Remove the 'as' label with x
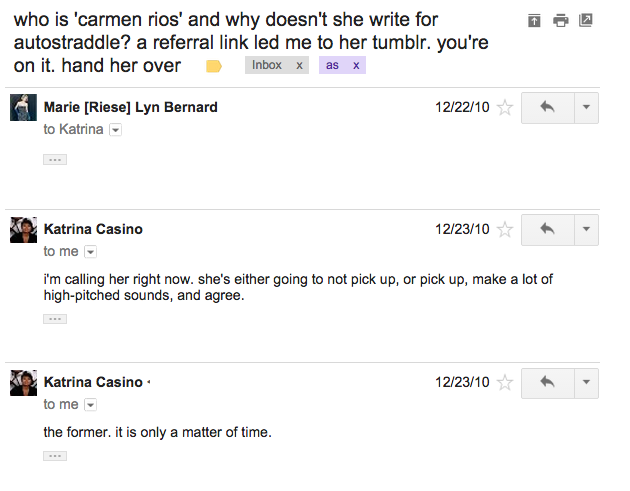630x491 pixels. tap(356, 65)
